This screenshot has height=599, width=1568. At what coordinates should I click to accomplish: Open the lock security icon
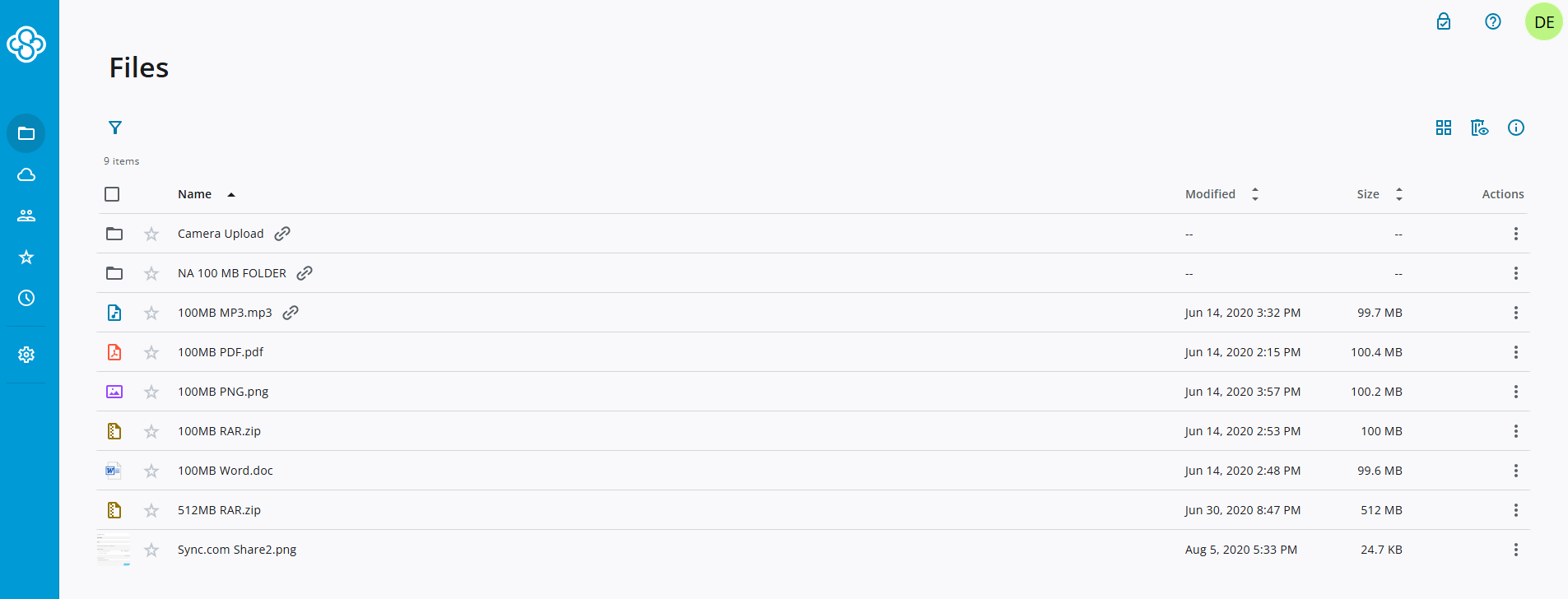[x=1444, y=21]
